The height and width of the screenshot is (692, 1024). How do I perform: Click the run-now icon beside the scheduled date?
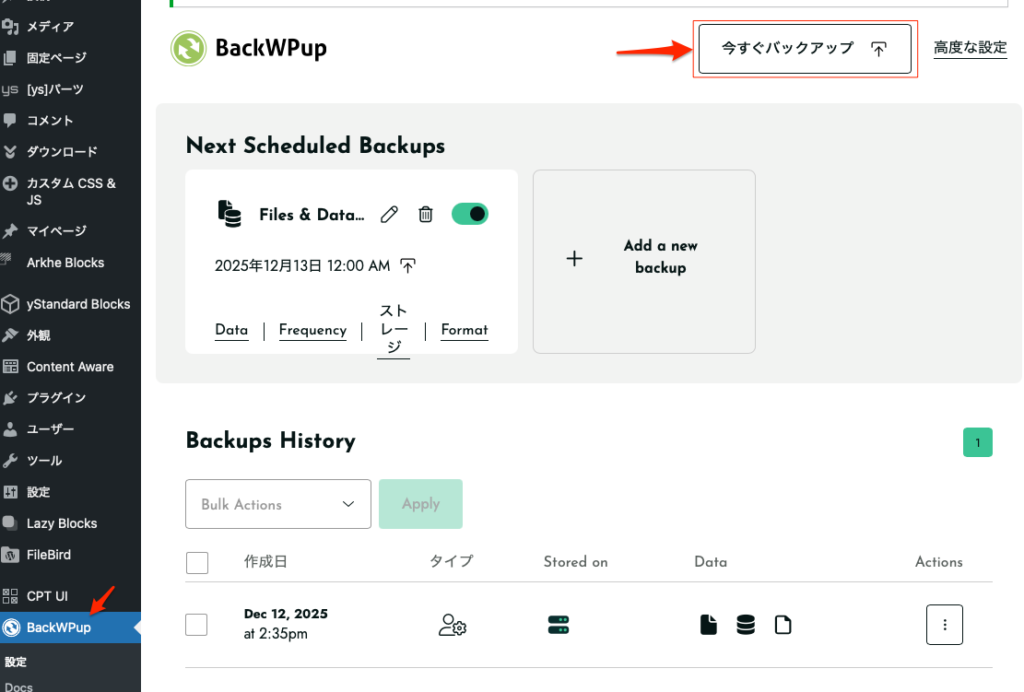click(x=408, y=266)
